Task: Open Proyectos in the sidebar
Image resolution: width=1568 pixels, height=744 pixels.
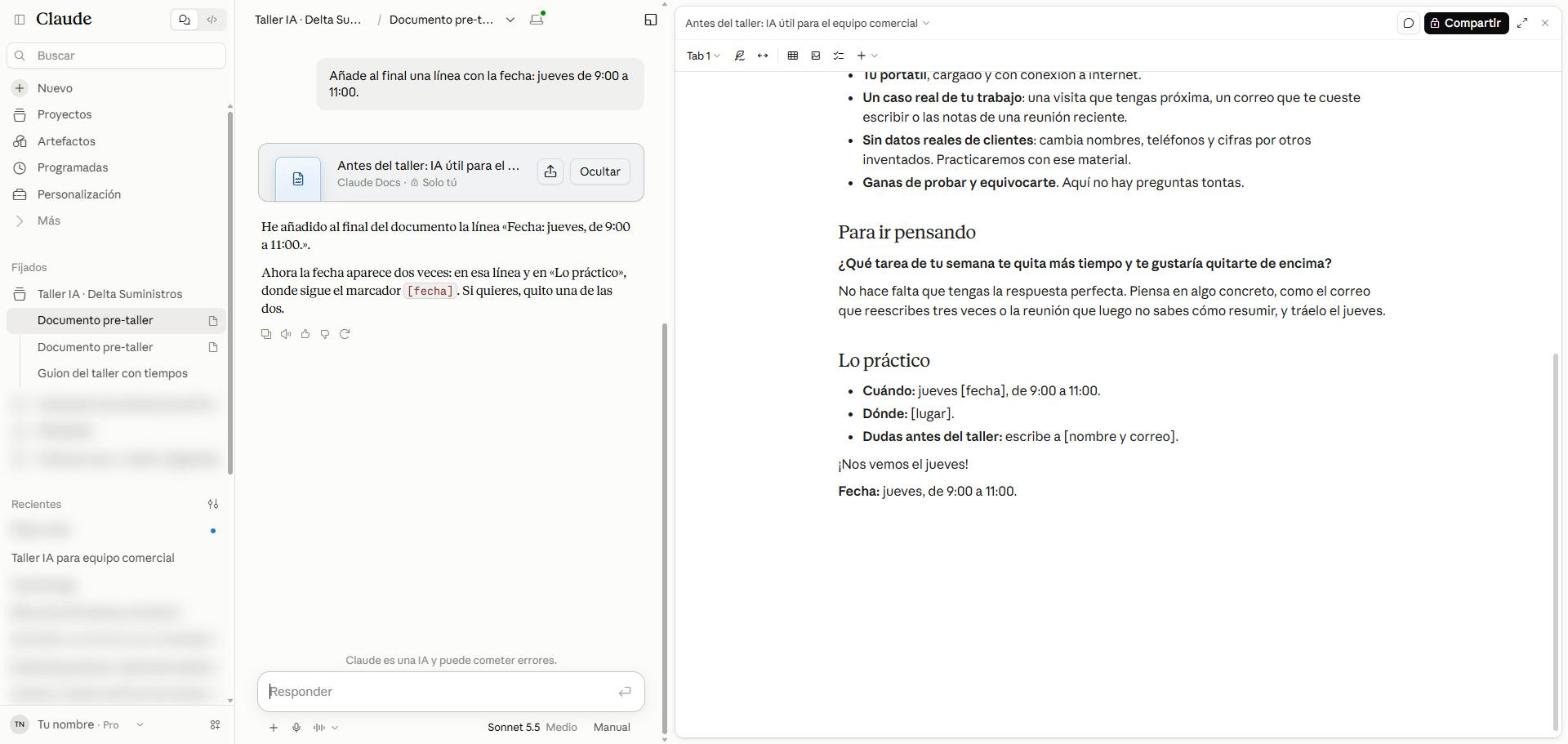Action: [116, 115]
